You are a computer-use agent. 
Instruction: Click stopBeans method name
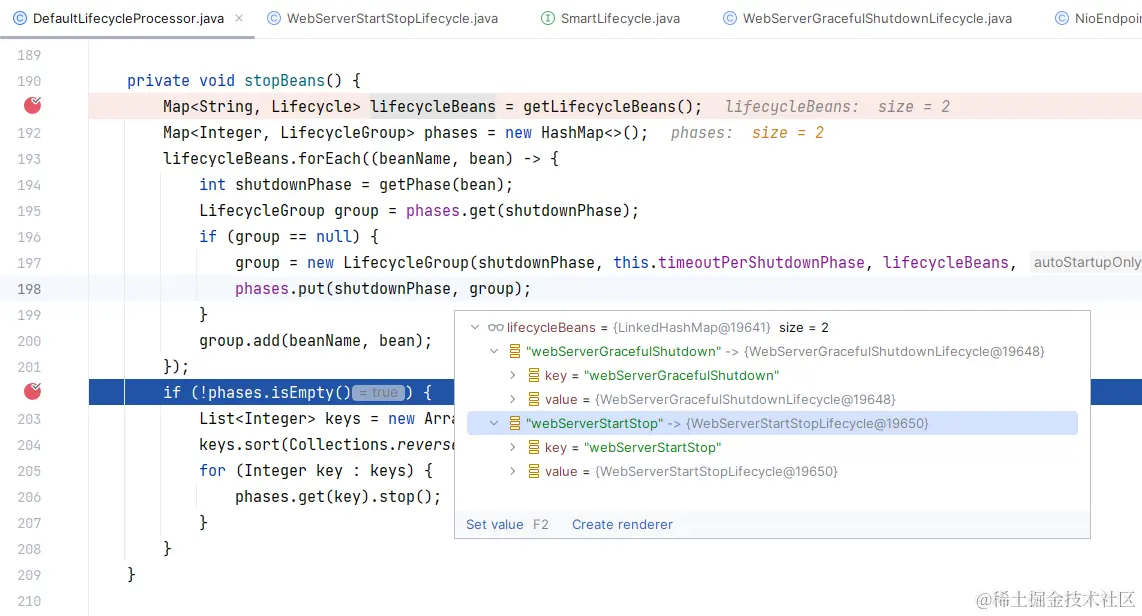[284, 81]
